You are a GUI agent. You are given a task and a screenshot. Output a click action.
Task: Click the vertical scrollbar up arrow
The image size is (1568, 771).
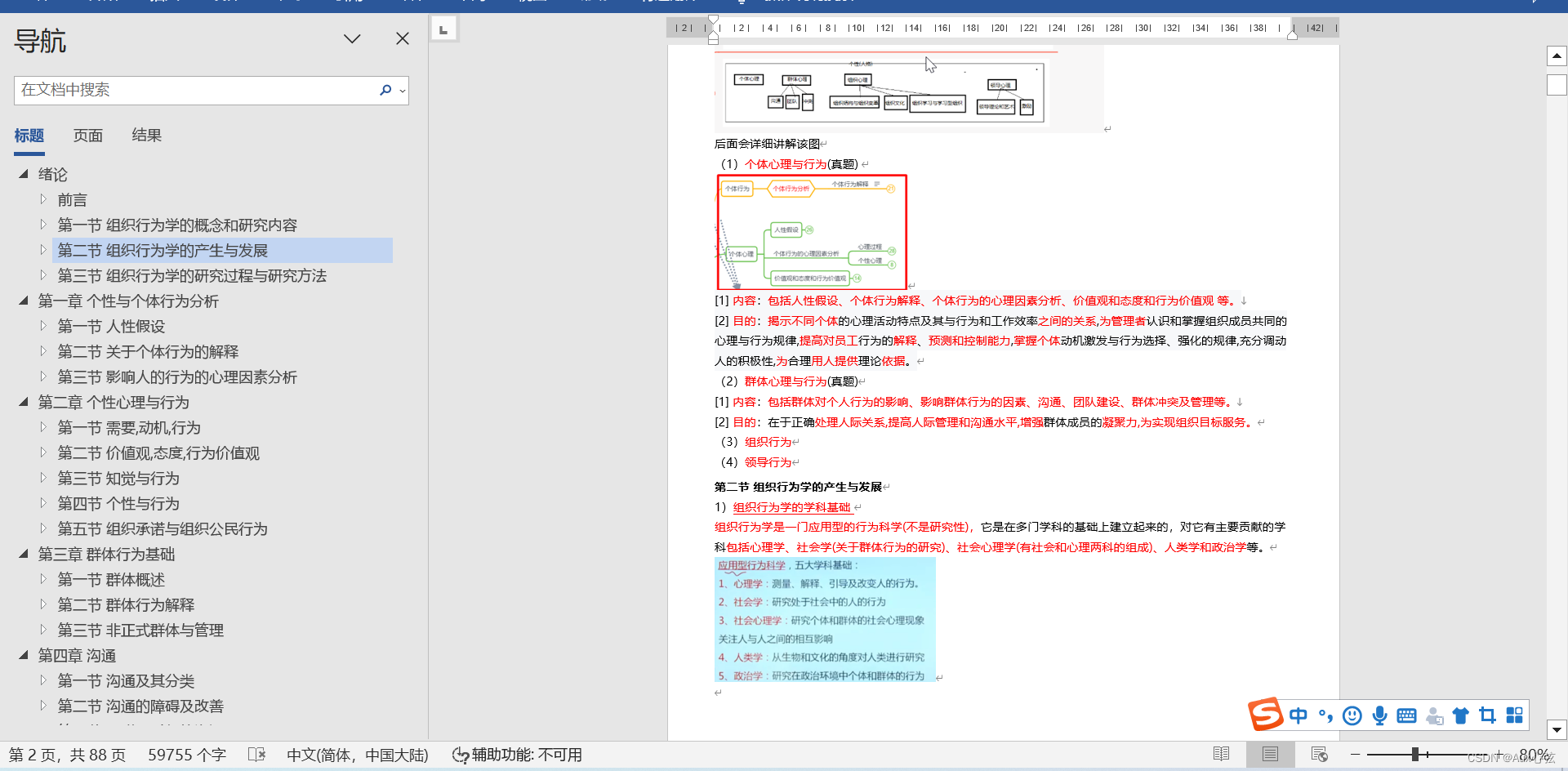coord(1557,56)
